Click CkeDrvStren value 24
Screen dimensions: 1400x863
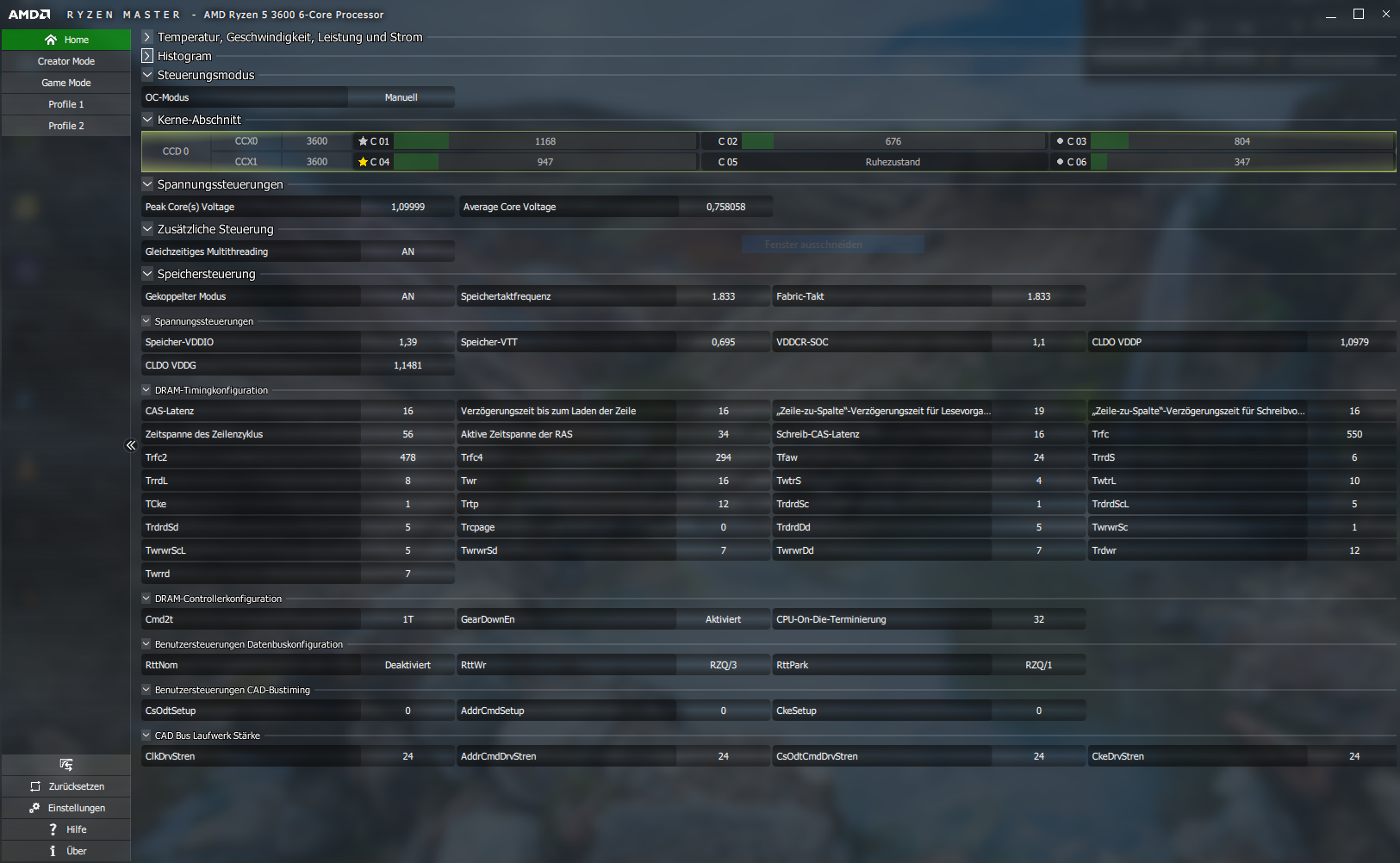[x=1353, y=756]
